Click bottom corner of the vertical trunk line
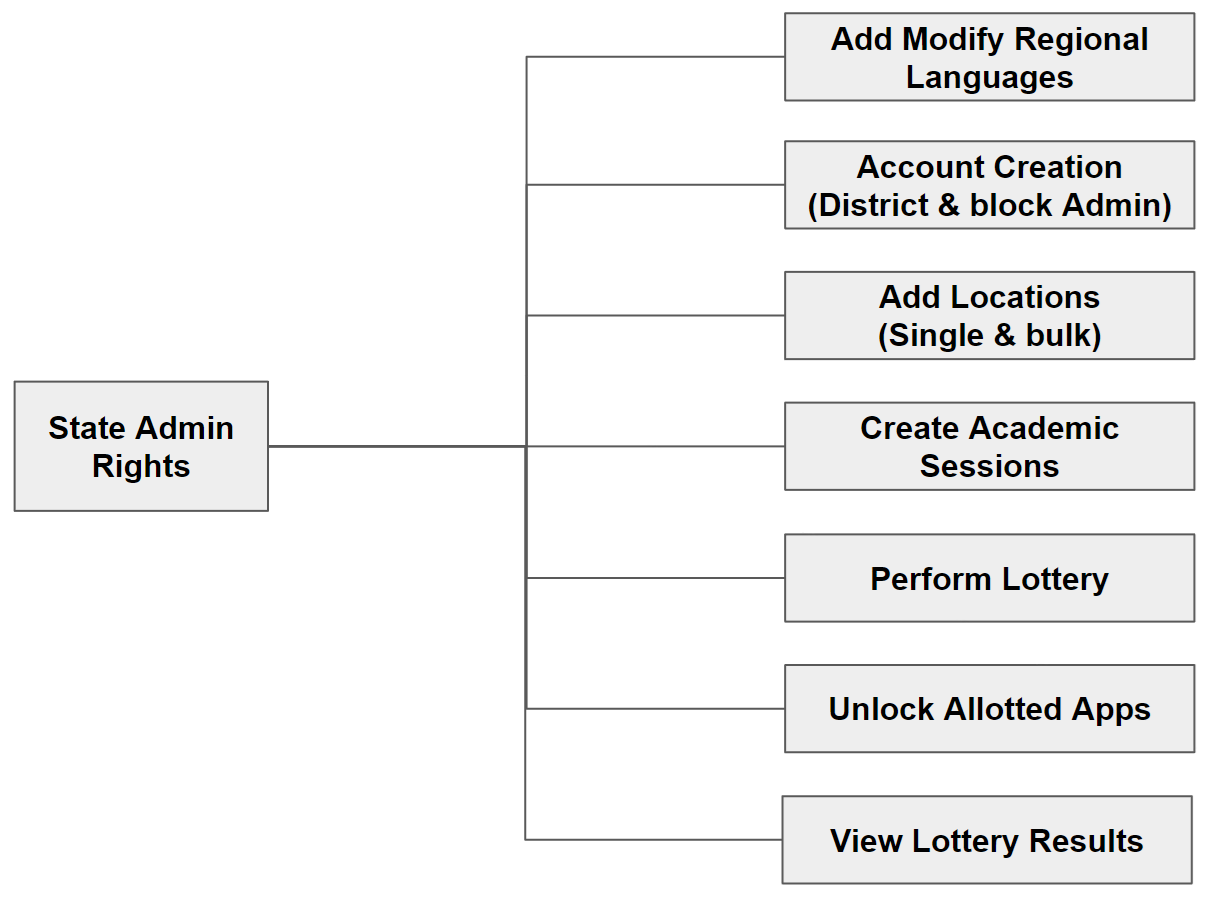The height and width of the screenshot is (902, 1223). click(527, 840)
